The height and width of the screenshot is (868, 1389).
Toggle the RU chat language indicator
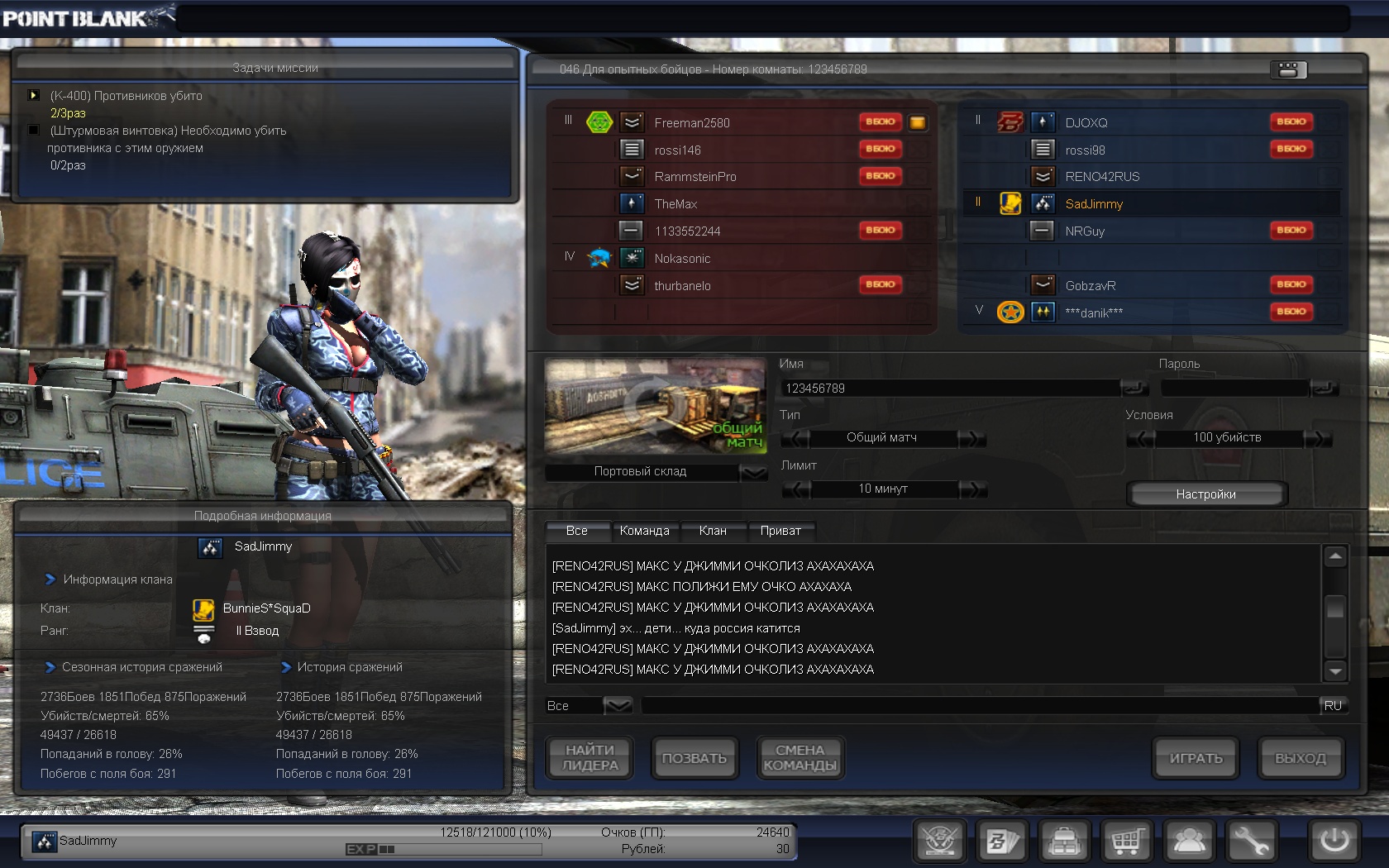(1333, 706)
